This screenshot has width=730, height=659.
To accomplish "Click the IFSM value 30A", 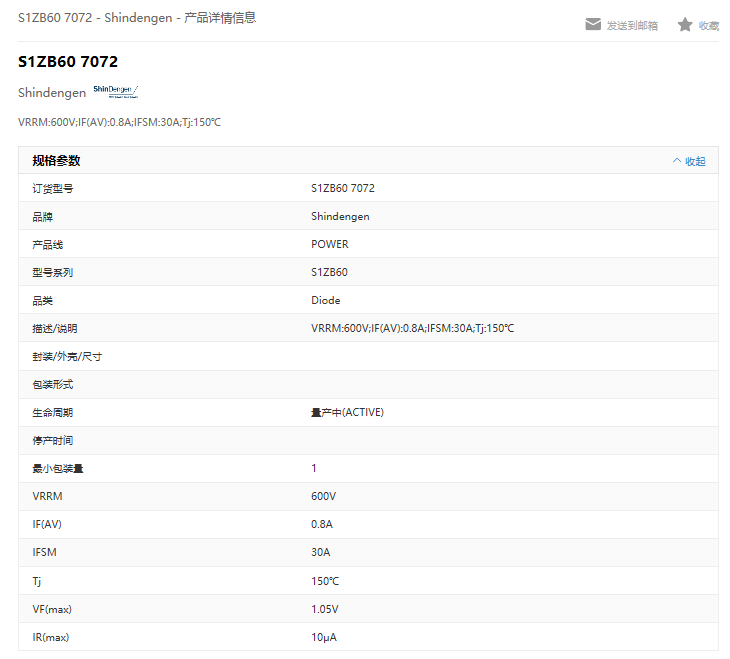I will [320, 552].
